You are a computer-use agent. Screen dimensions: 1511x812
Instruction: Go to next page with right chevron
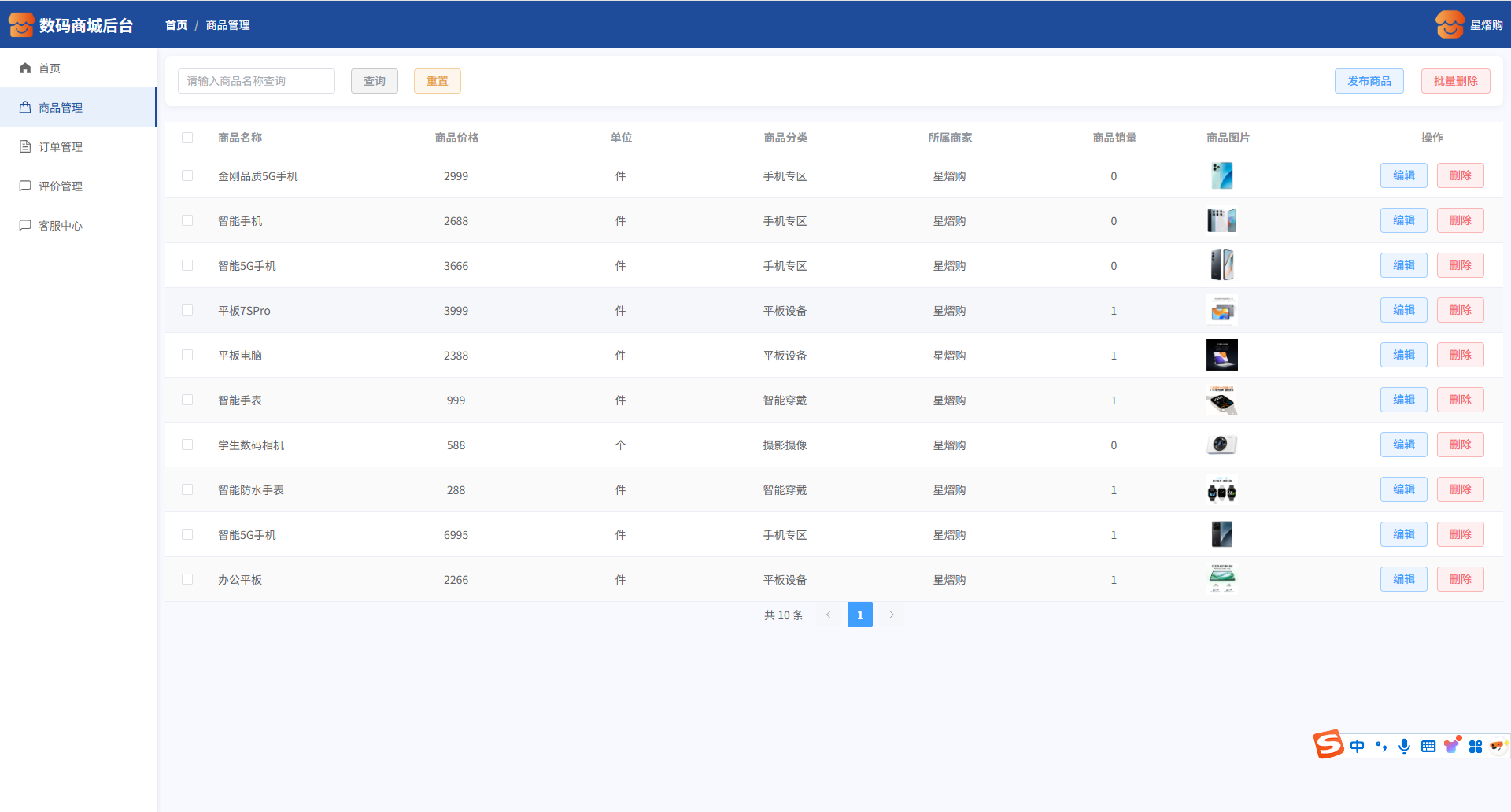(892, 615)
